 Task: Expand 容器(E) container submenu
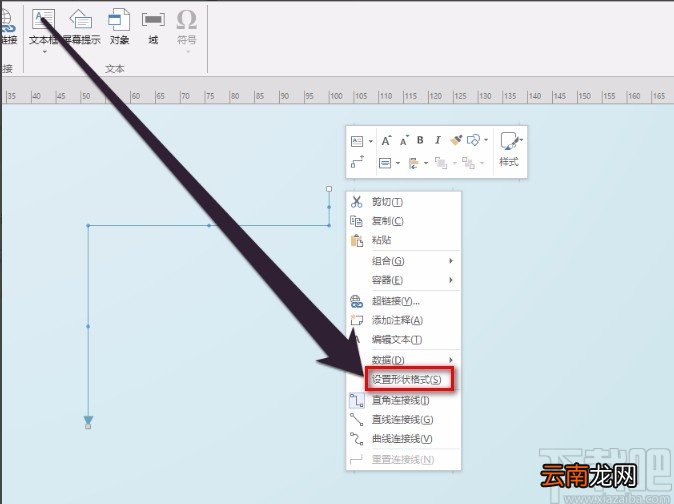click(x=404, y=280)
